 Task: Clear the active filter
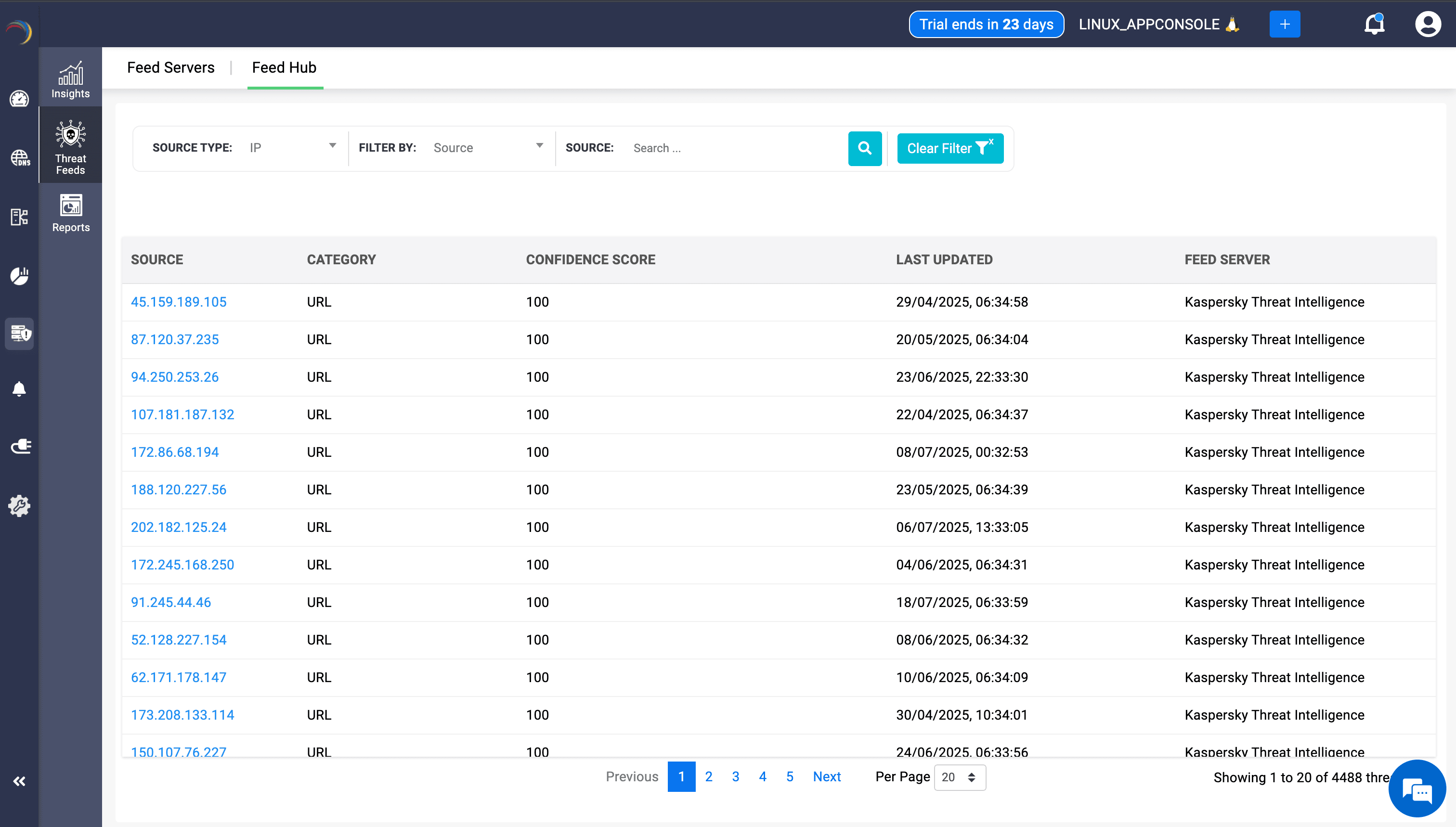click(949, 148)
